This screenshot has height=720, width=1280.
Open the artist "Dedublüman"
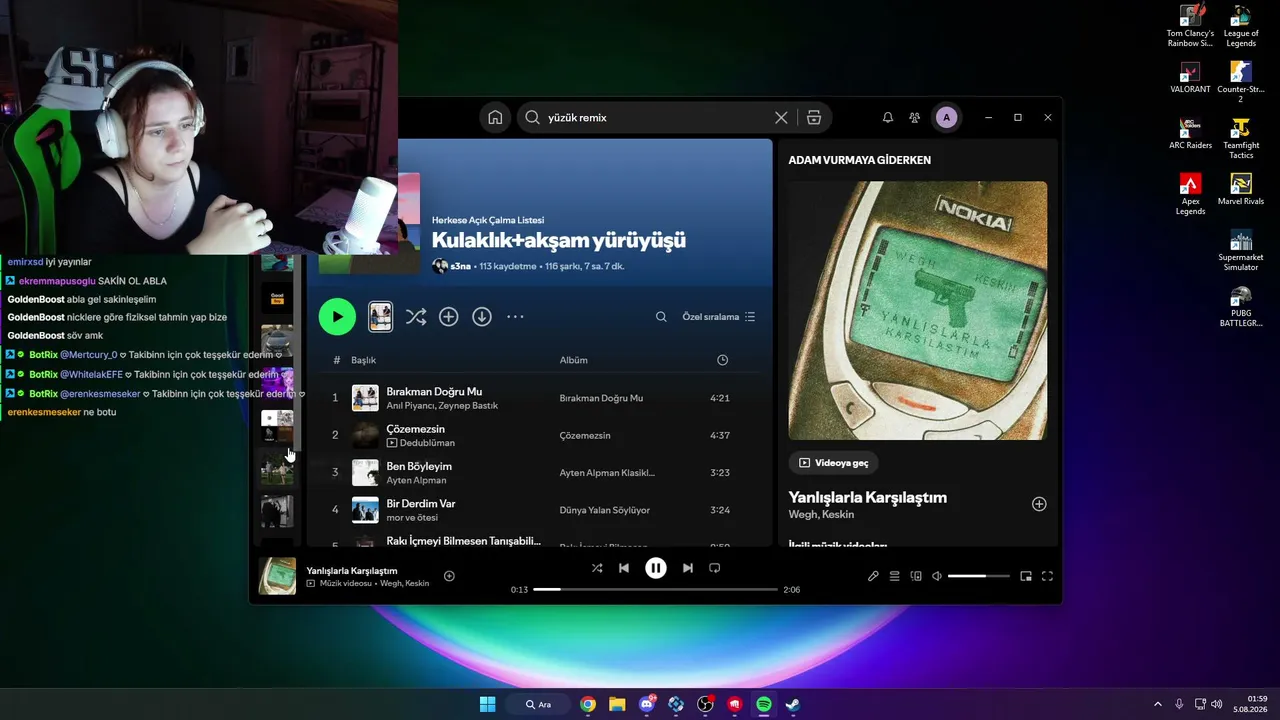[427, 443]
